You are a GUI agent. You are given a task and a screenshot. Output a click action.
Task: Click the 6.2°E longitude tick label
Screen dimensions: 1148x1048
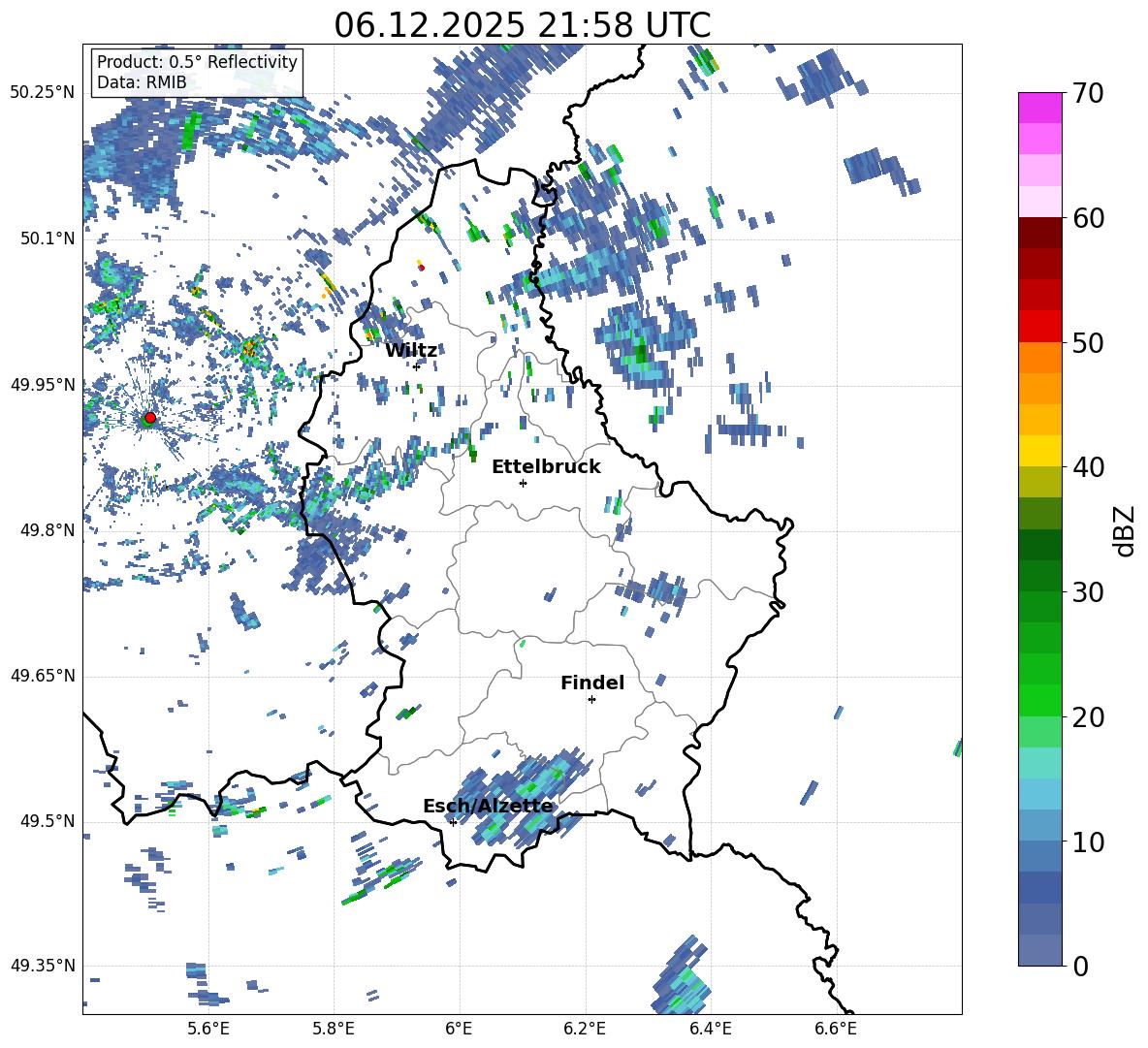(585, 1029)
